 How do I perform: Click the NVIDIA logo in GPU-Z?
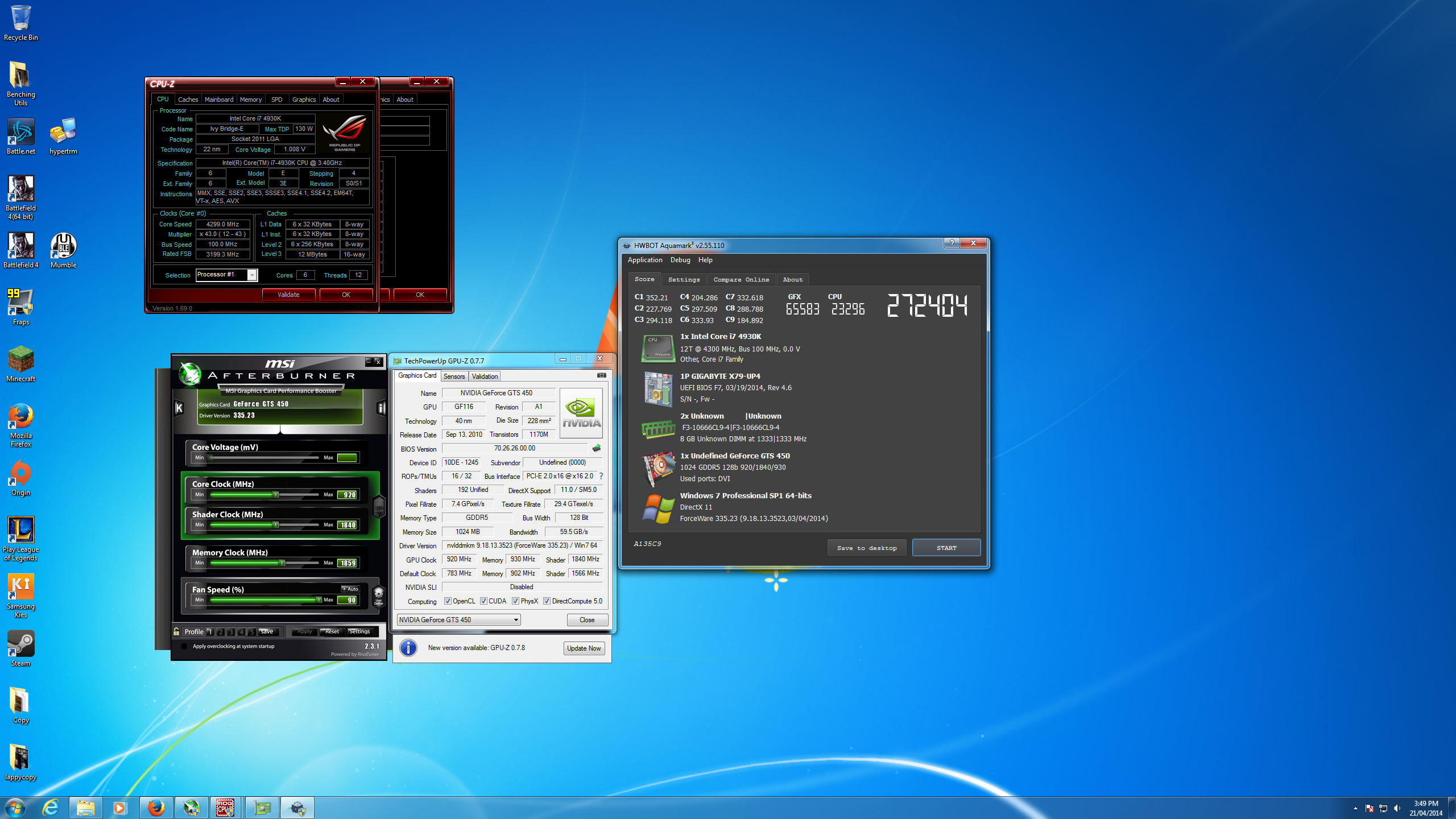pyautogui.click(x=581, y=413)
